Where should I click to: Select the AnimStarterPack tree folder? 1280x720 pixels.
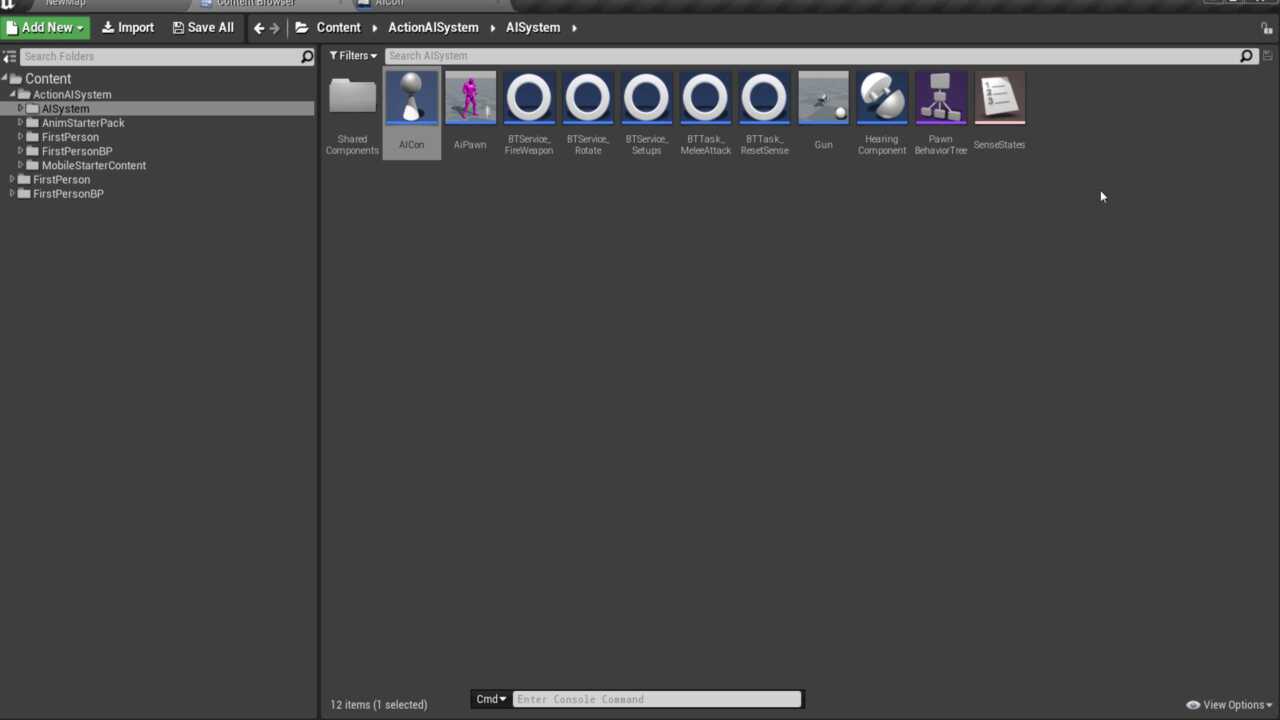point(83,123)
